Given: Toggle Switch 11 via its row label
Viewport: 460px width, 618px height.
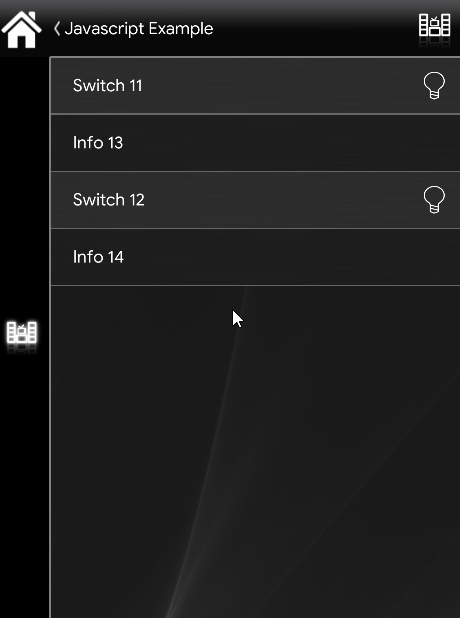Looking at the screenshot, I should tap(107, 86).
